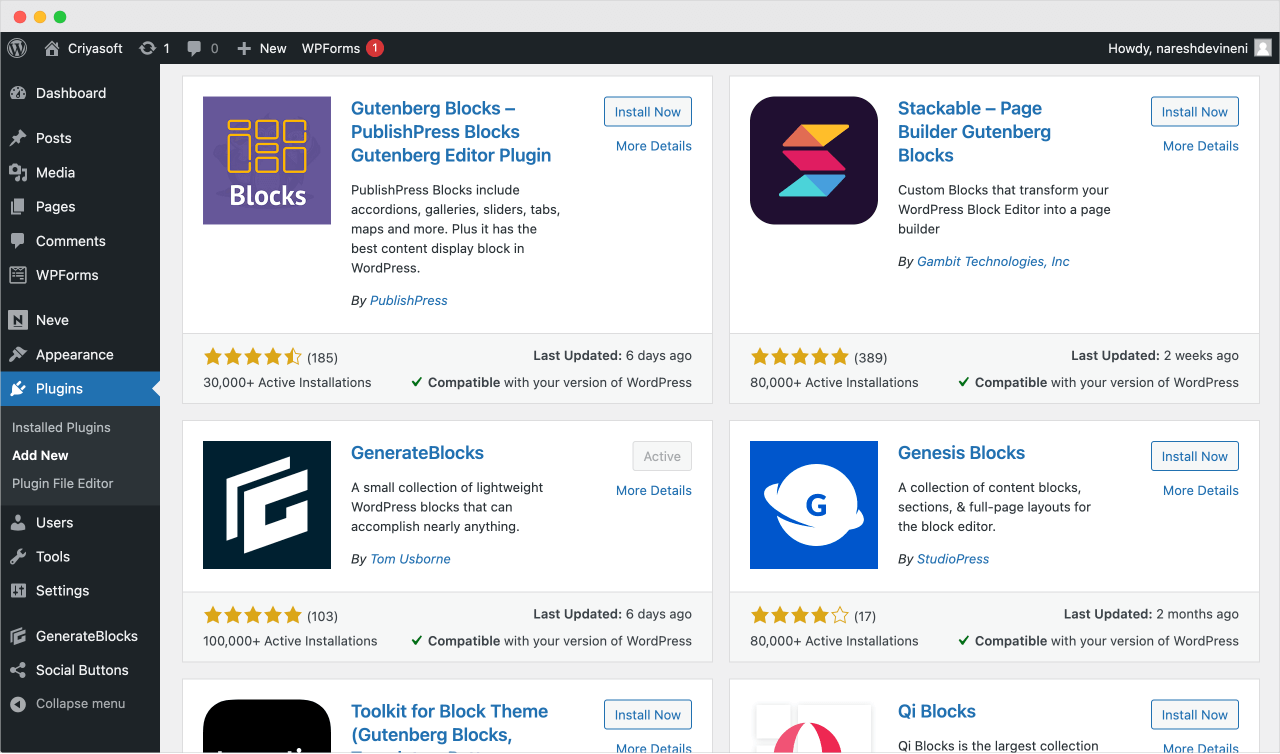Open WPForms in the admin bar
The image size is (1280, 754).
tap(342, 48)
